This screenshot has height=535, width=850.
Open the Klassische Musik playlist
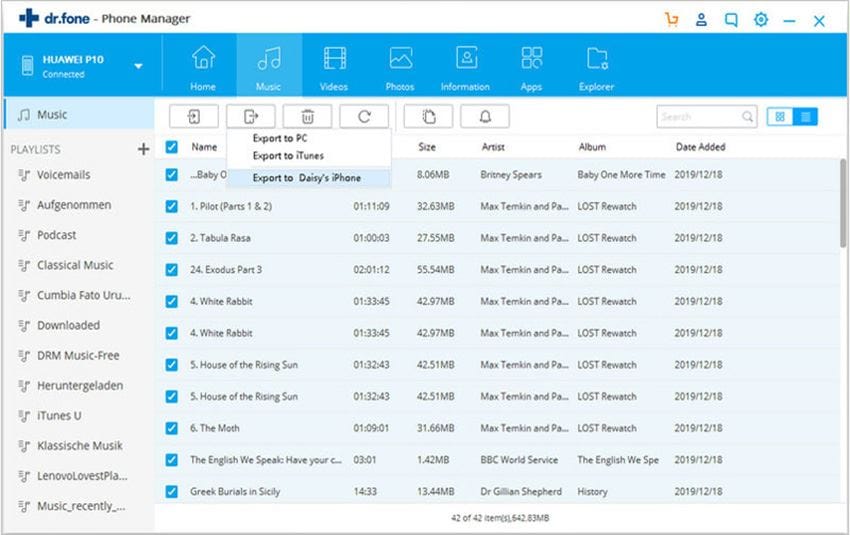[80, 446]
